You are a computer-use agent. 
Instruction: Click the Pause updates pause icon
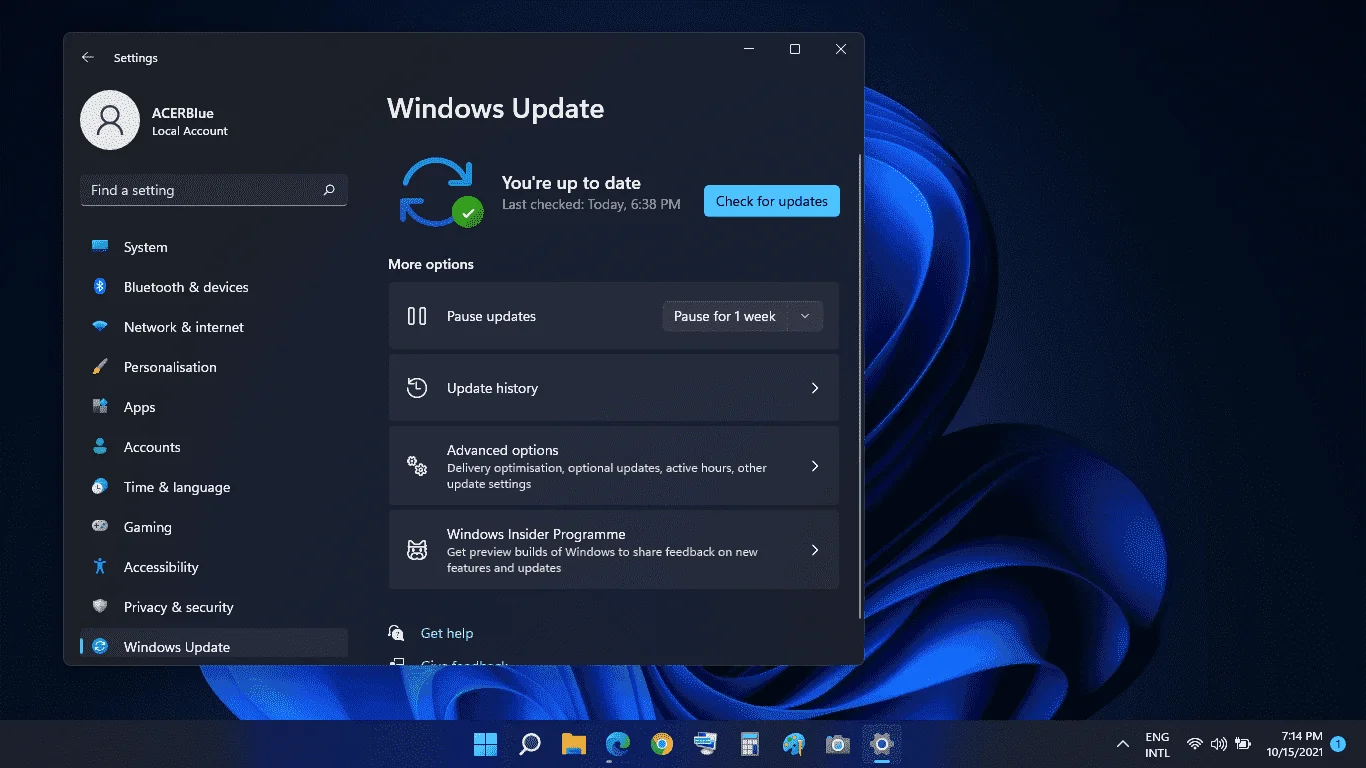417,316
